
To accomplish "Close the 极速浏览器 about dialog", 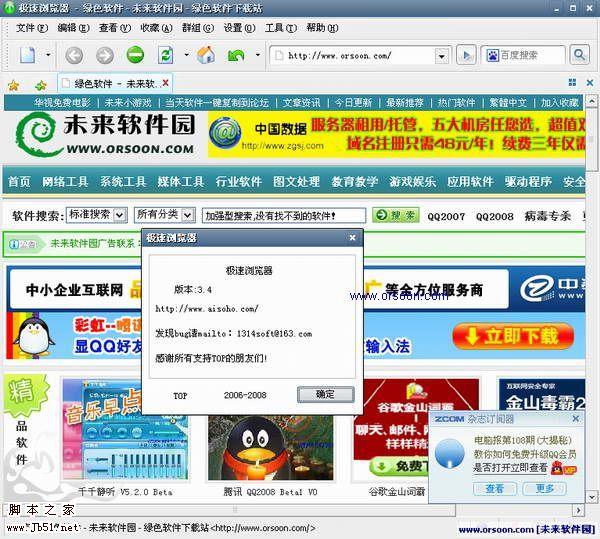I will tap(352, 238).
